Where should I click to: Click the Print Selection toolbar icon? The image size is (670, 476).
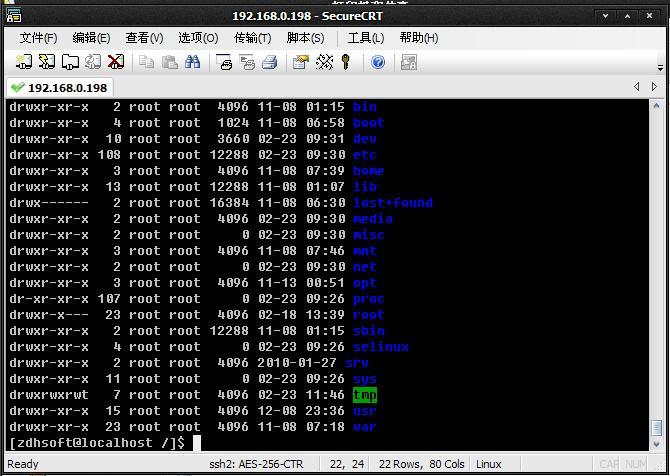tap(247, 62)
